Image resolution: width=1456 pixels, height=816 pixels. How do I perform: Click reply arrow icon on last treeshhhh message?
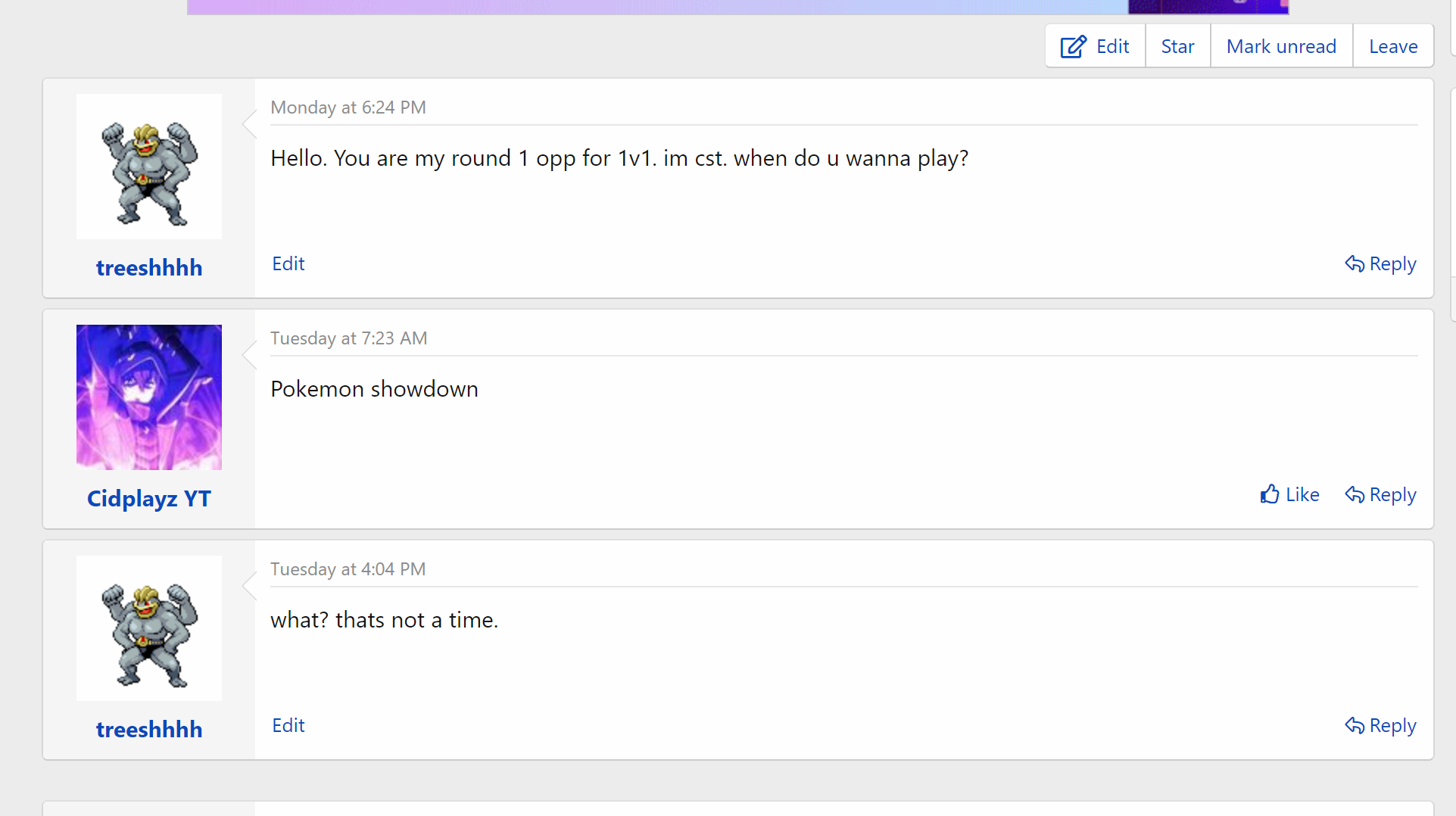coord(1355,725)
